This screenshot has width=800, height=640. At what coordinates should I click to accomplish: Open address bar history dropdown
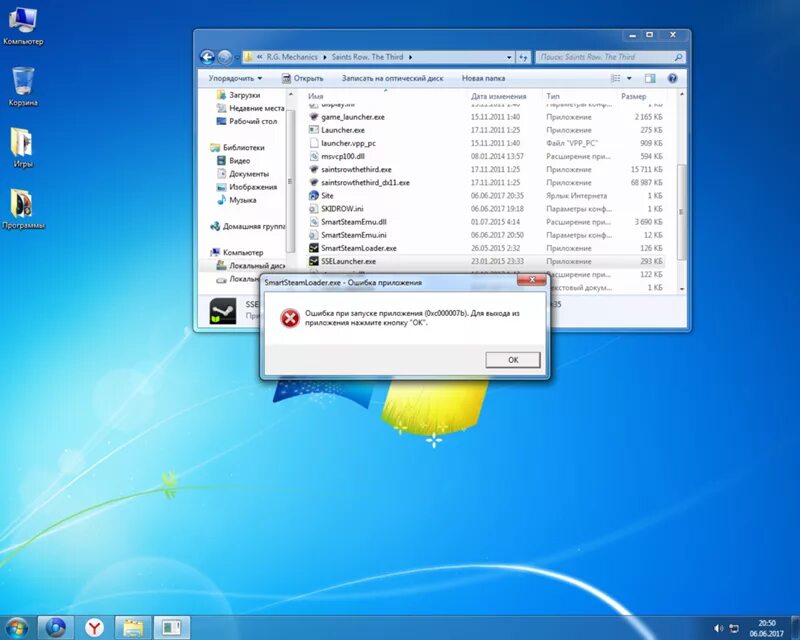(509, 57)
